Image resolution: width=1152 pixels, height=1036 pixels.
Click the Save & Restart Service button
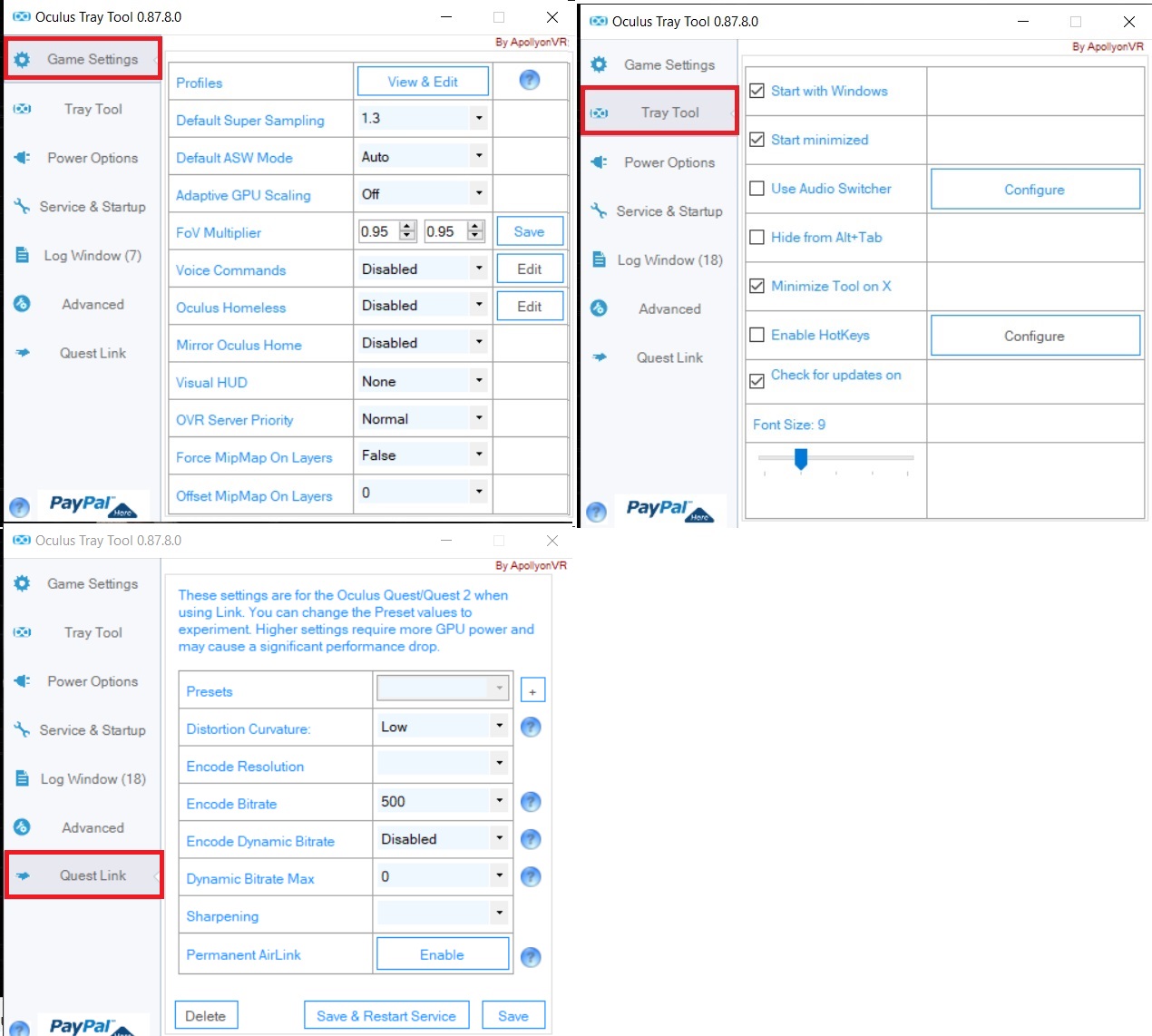coord(386,1016)
